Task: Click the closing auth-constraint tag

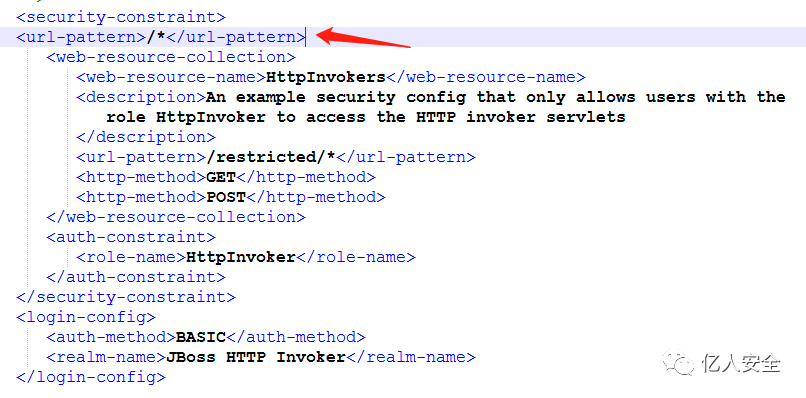Action: (136, 277)
